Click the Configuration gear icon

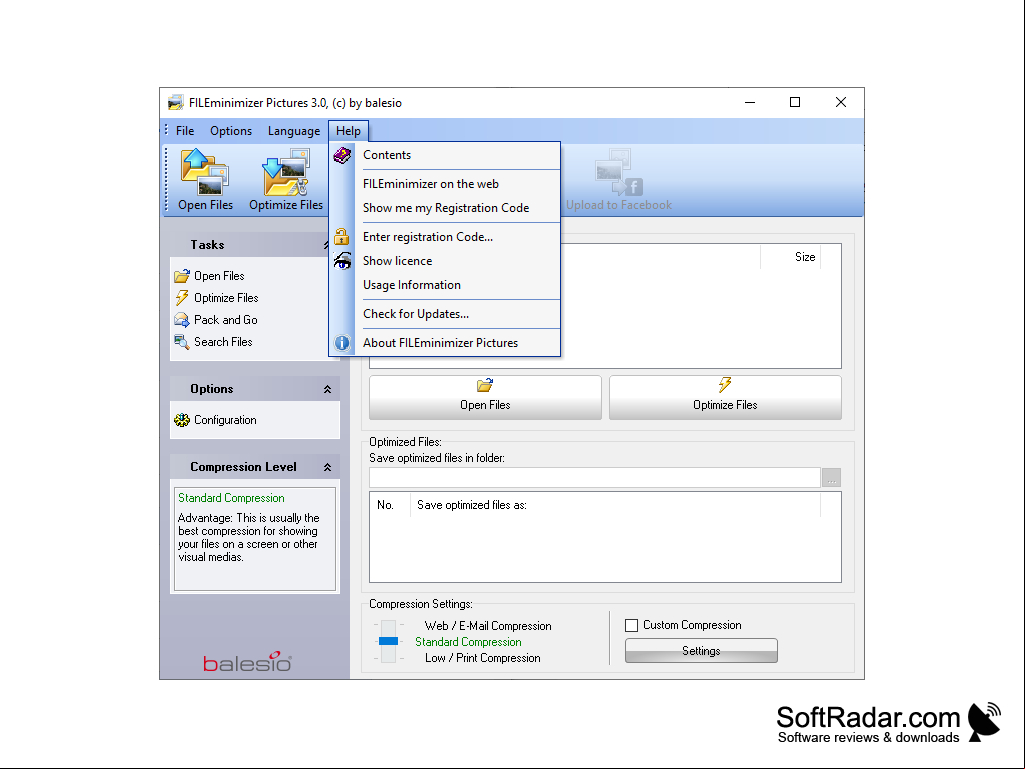point(182,420)
